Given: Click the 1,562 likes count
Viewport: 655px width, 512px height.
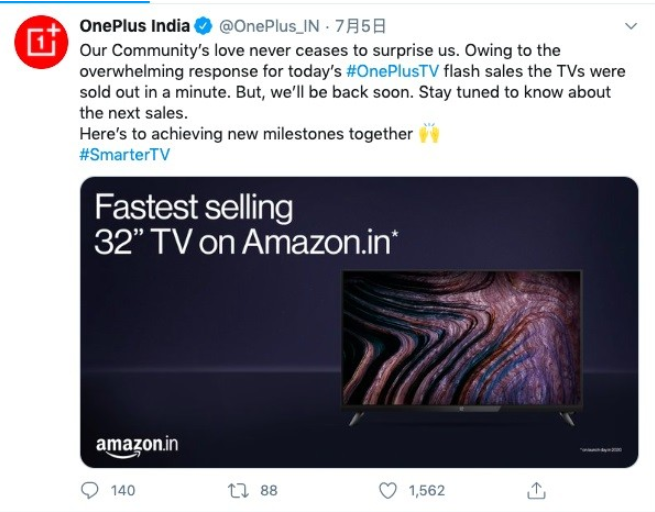Looking at the screenshot, I should [x=428, y=490].
